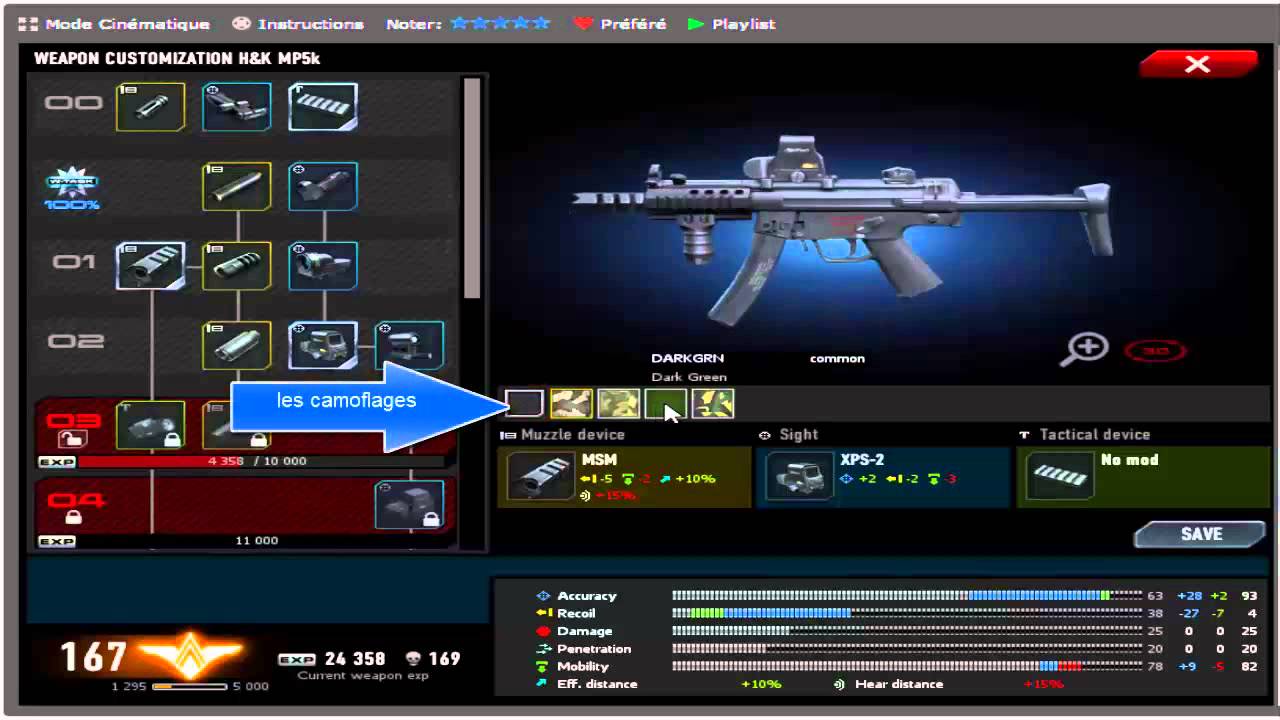Image resolution: width=1280 pixels, height=720 pixels.
Task: Click the Damage stat label
Action: click(x=585, y=631)
